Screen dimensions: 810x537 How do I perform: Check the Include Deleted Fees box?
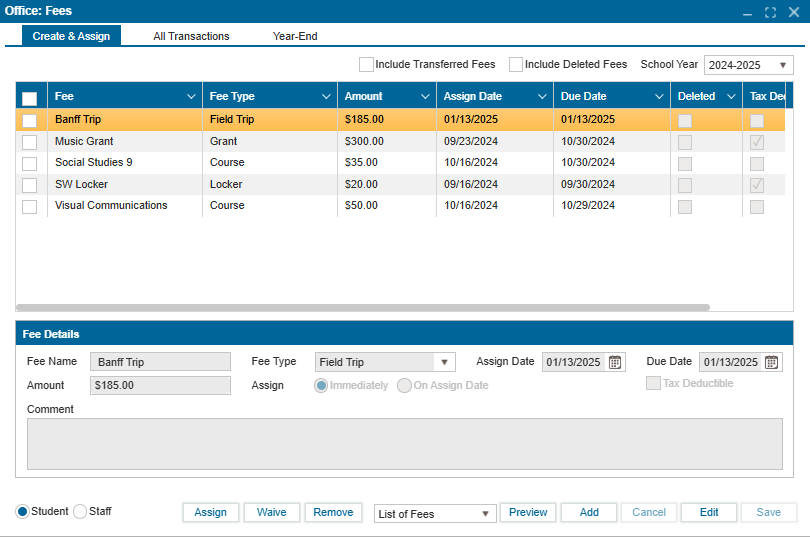[x=516, y=65]
